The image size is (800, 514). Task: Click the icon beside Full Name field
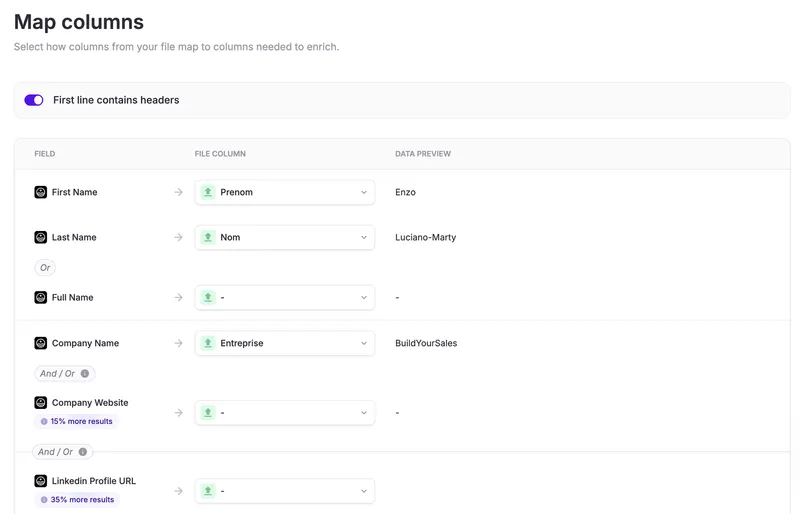pos(41,297)
